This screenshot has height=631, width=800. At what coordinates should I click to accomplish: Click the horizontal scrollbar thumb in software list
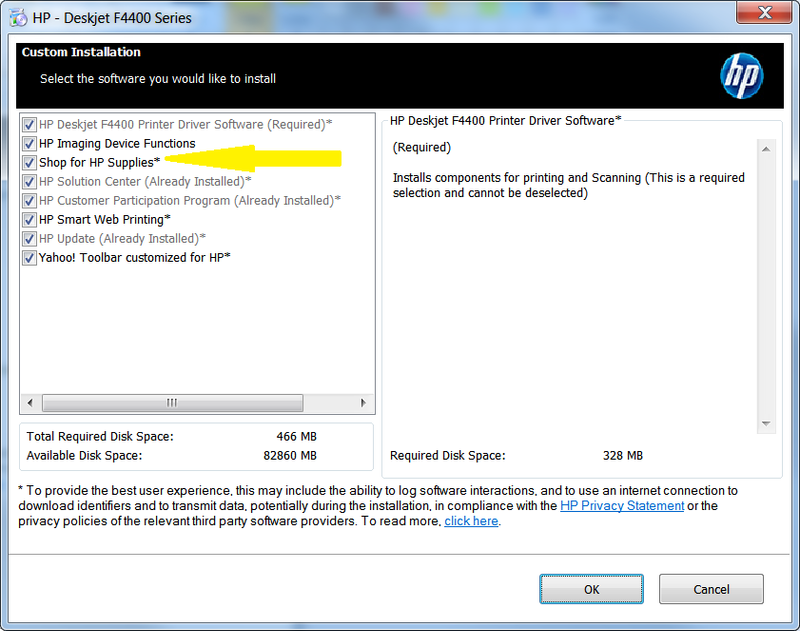[172, 402]
